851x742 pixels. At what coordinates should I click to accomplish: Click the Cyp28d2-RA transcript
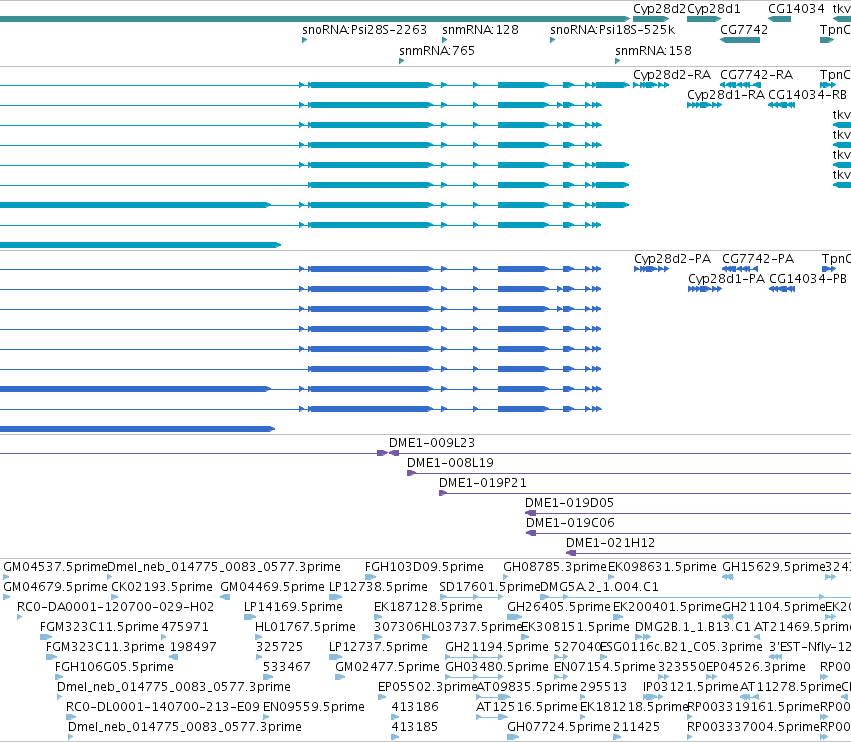[651, 85]
